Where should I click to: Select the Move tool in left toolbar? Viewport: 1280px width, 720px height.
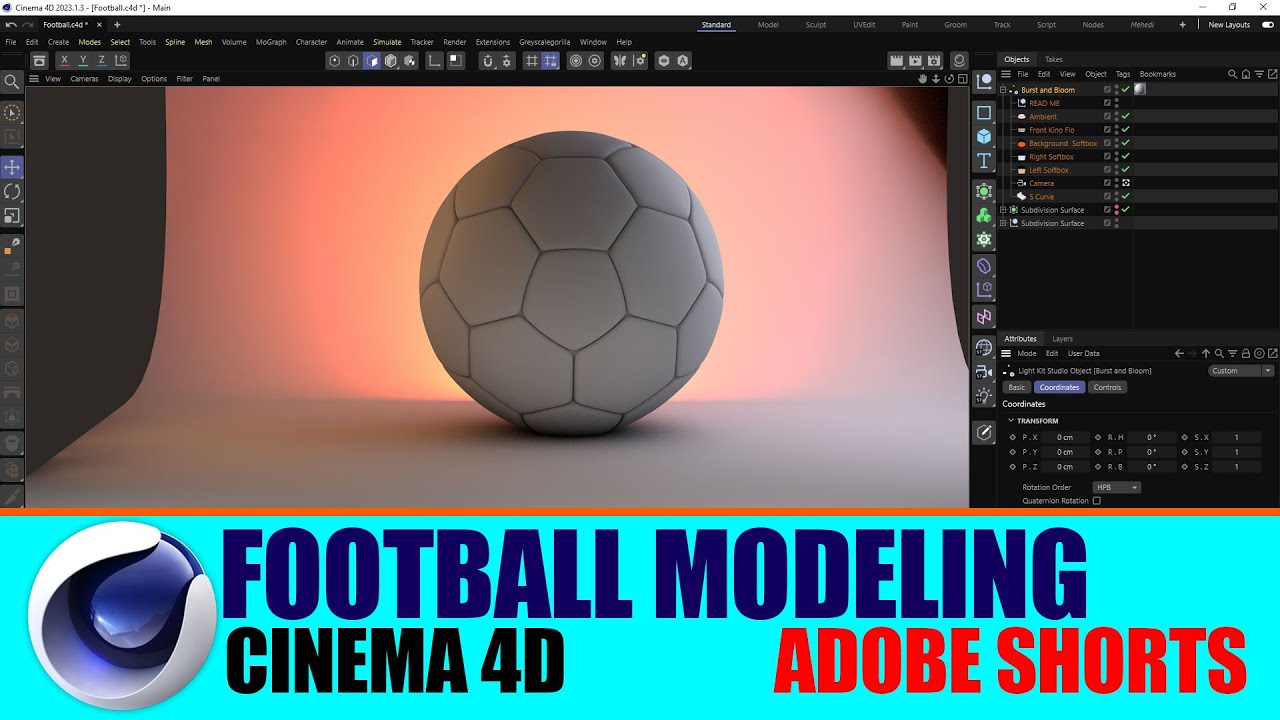point(12,167)
